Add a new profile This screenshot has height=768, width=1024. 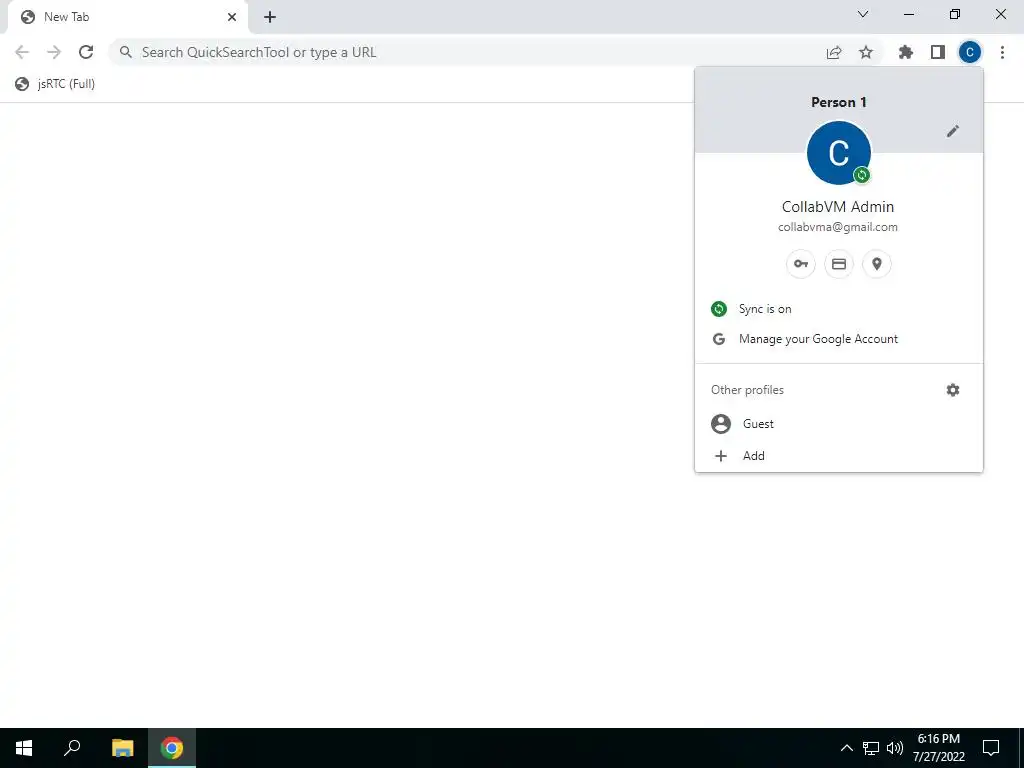tap(839, 456)
